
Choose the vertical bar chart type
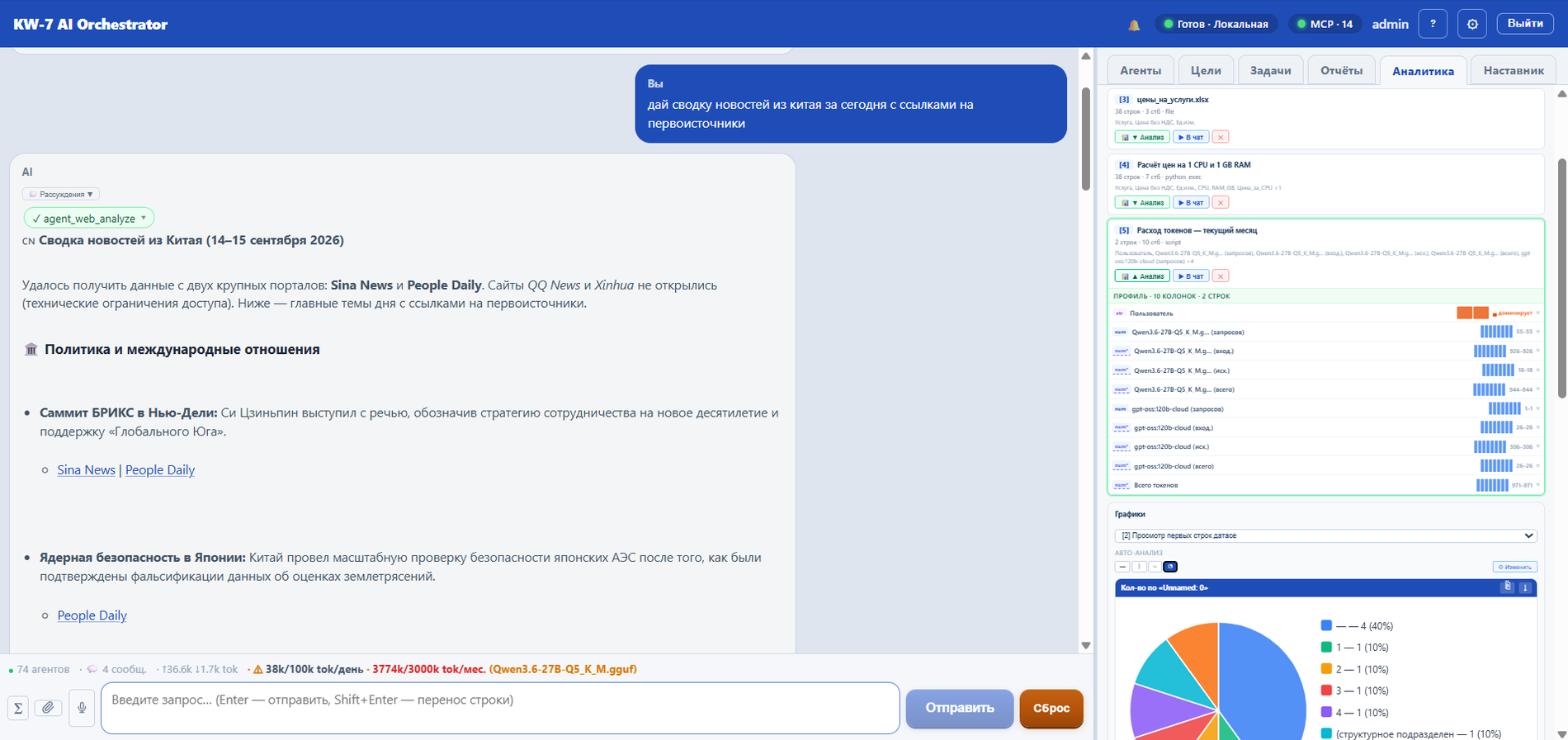tap(1139, 567)
